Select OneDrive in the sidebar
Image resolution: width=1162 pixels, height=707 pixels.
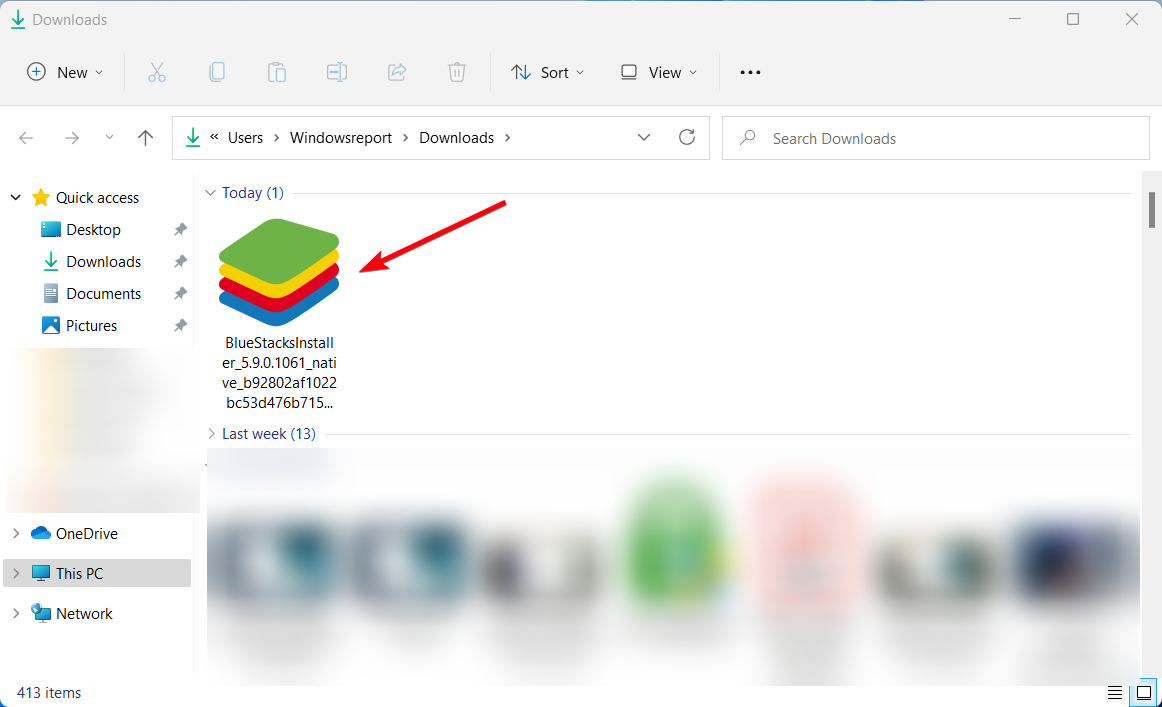coord(87,534)
